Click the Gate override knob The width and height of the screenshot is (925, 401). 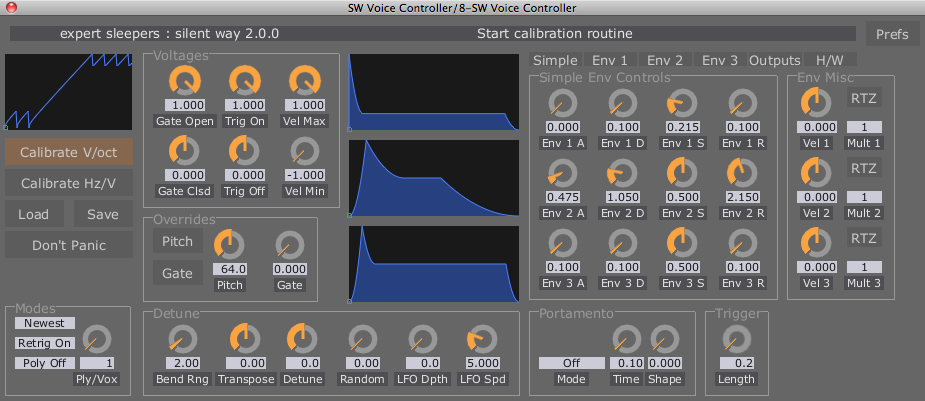click(290, 245)
